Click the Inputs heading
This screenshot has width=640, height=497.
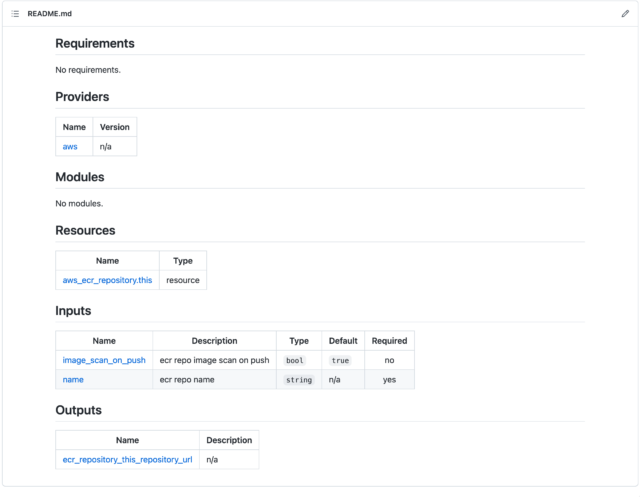point(73,311)
